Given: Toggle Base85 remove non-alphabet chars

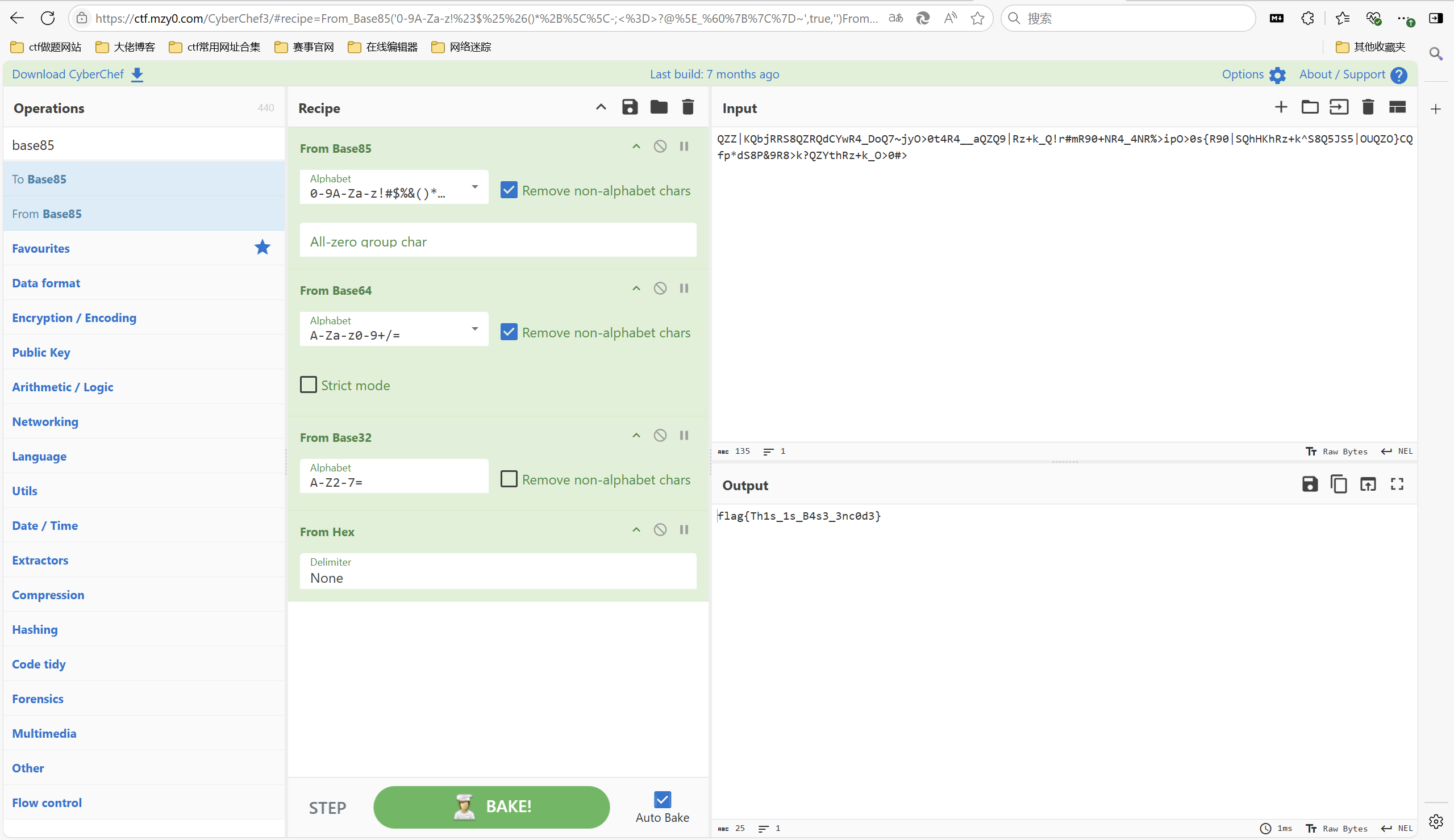Looking at the screenshot, I should 509,190.
